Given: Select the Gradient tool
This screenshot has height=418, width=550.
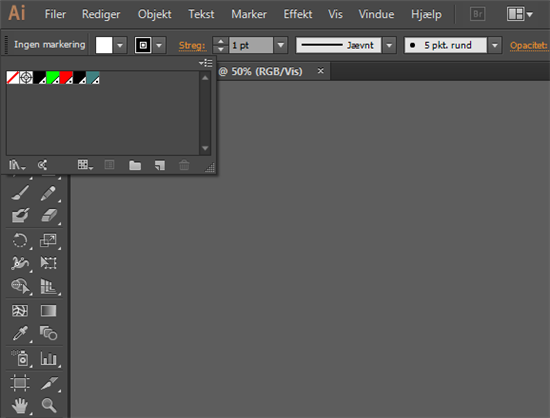Looking at the screenshot, I should [x=48, y=311].
